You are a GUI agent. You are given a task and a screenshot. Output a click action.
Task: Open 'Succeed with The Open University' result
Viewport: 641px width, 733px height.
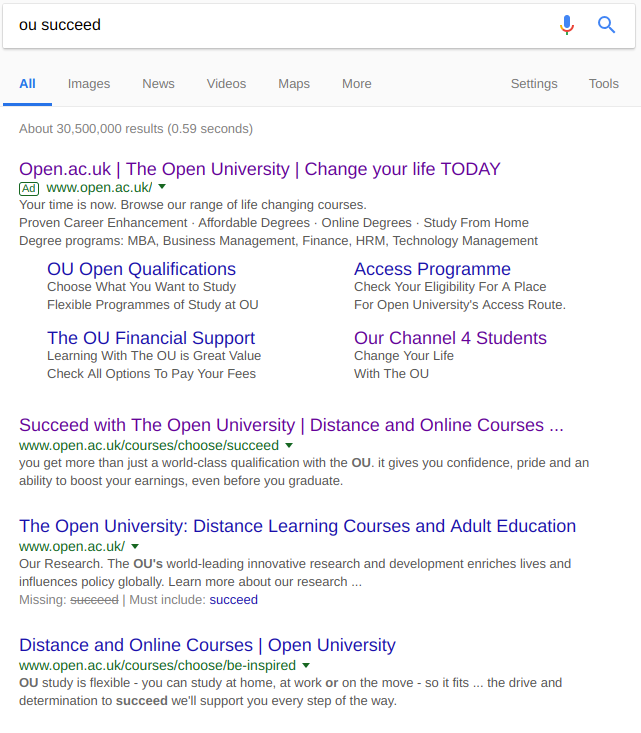pyautogui.click(x=291, y=425)
